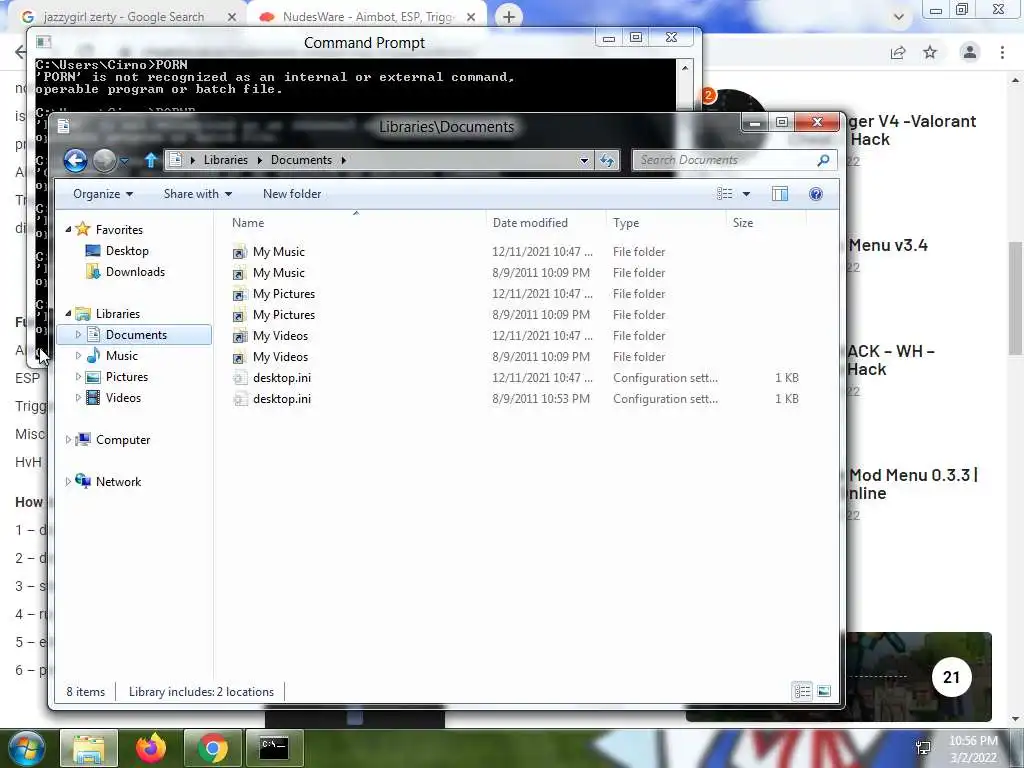Click the New folder button
This screenshot has width=1024, height=768.
click(x=292, y=194)
